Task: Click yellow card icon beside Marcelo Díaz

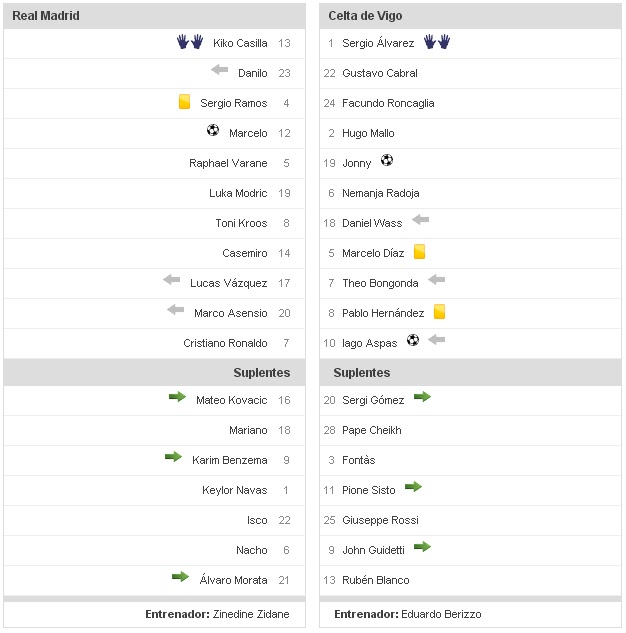Action: [420, 252]
